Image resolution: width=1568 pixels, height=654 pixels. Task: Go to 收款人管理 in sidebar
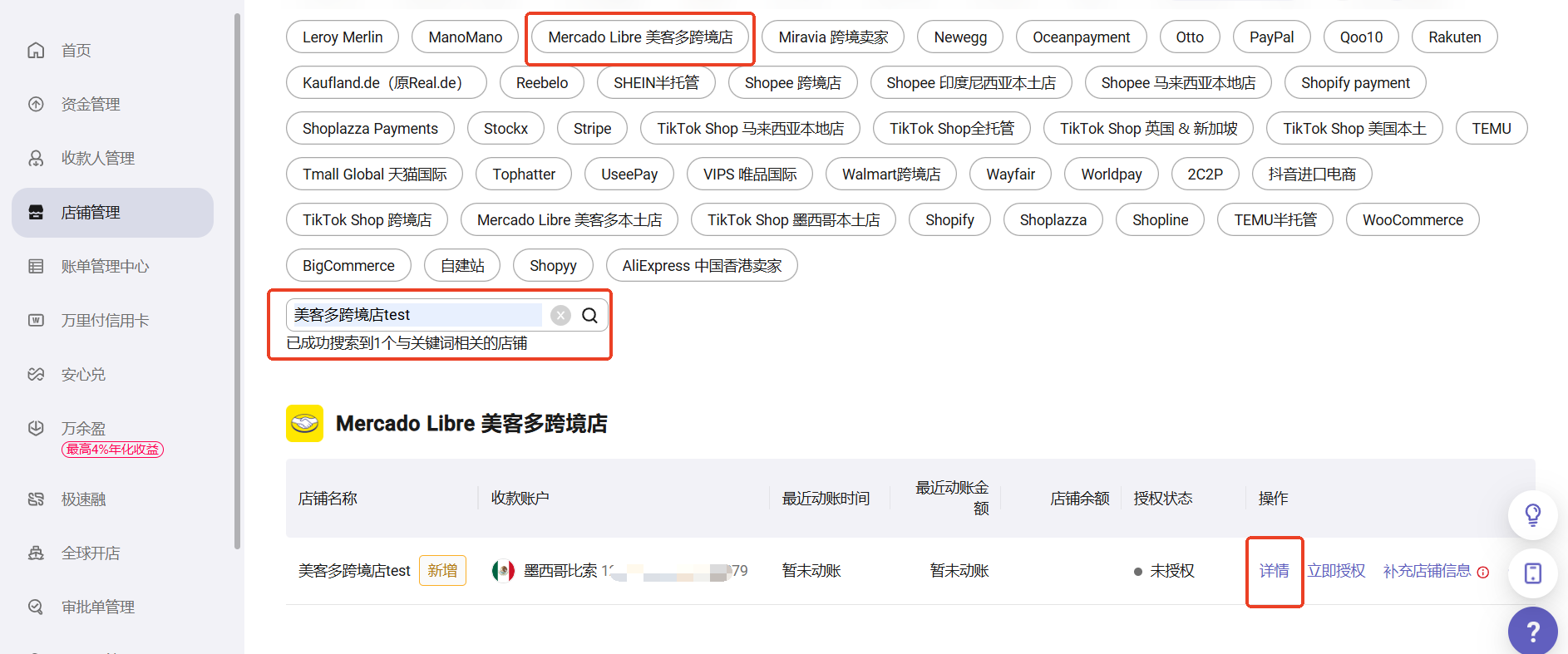pyautogui.click(x=97, y=159)
